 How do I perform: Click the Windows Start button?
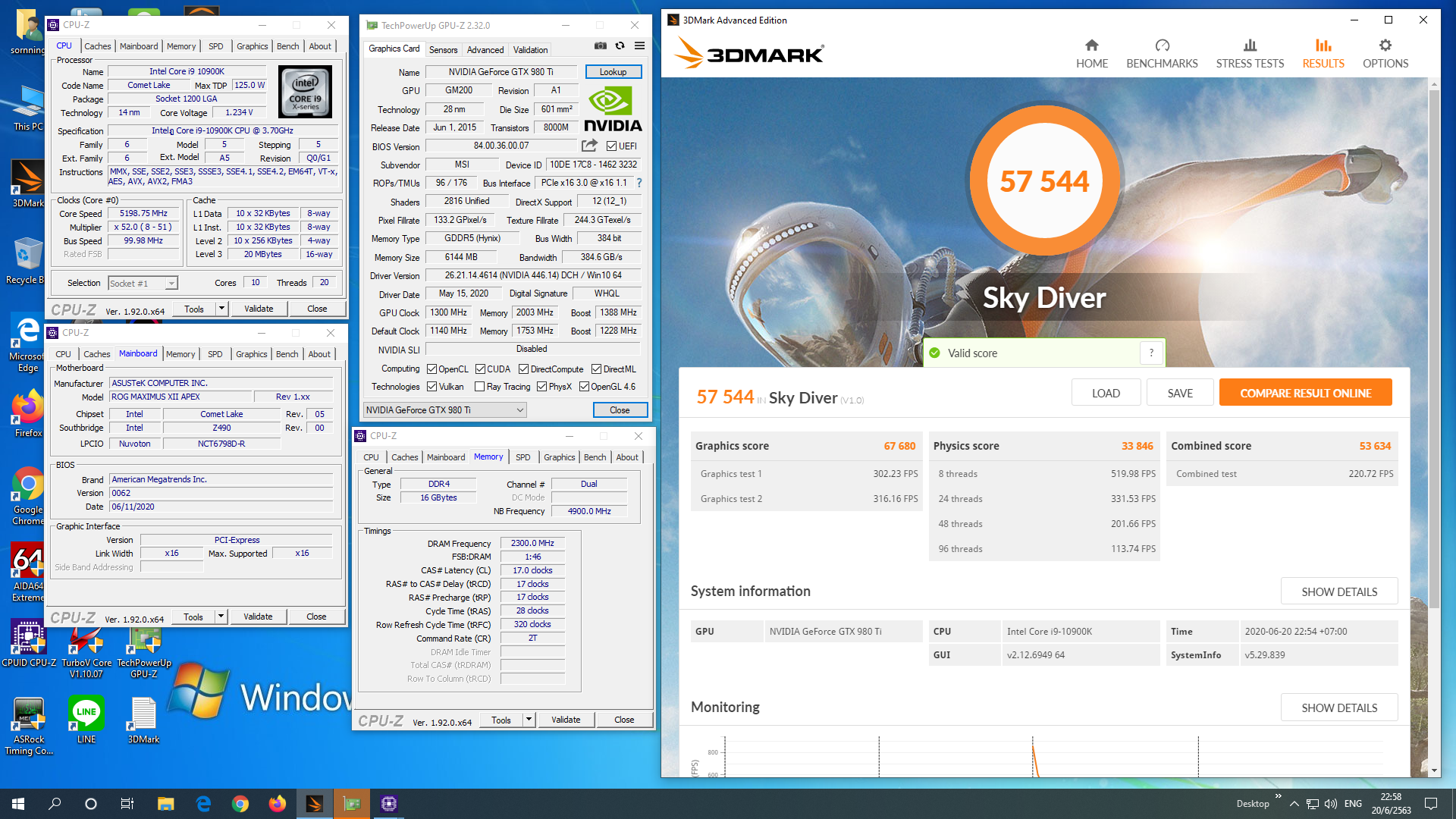click(x=18, y=804)
